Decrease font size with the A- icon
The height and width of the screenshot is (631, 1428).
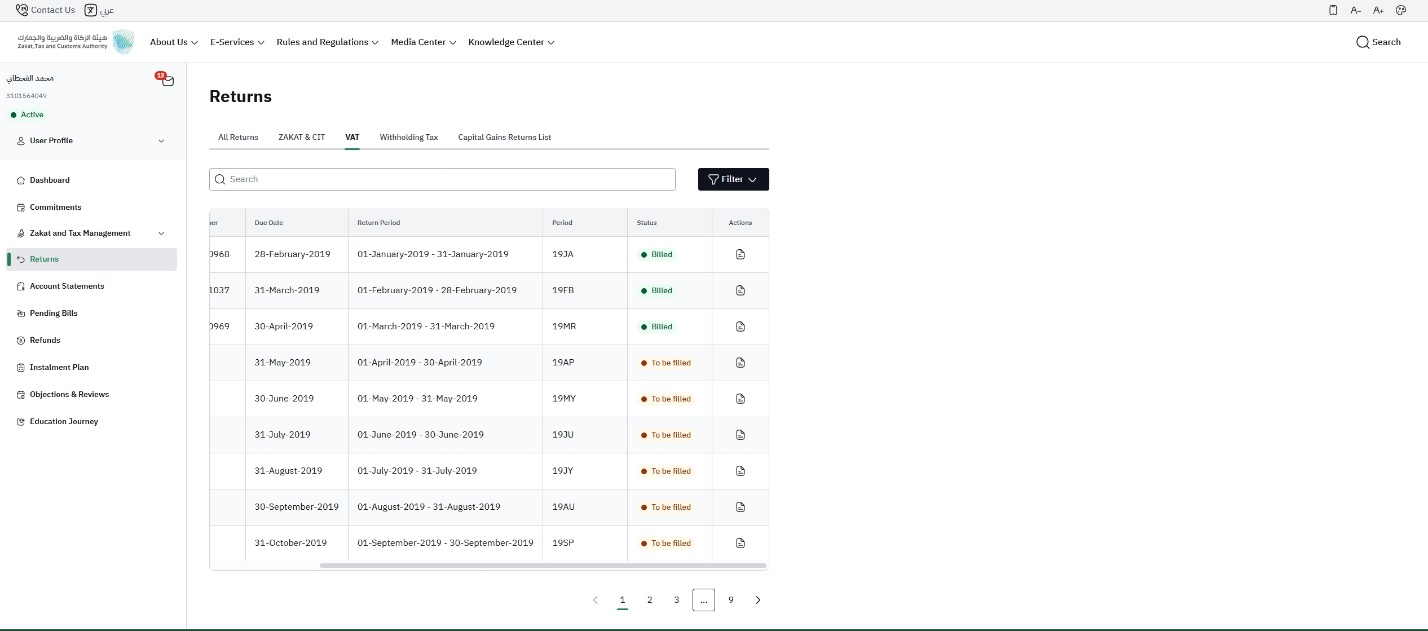click(x=1356, y=10)
